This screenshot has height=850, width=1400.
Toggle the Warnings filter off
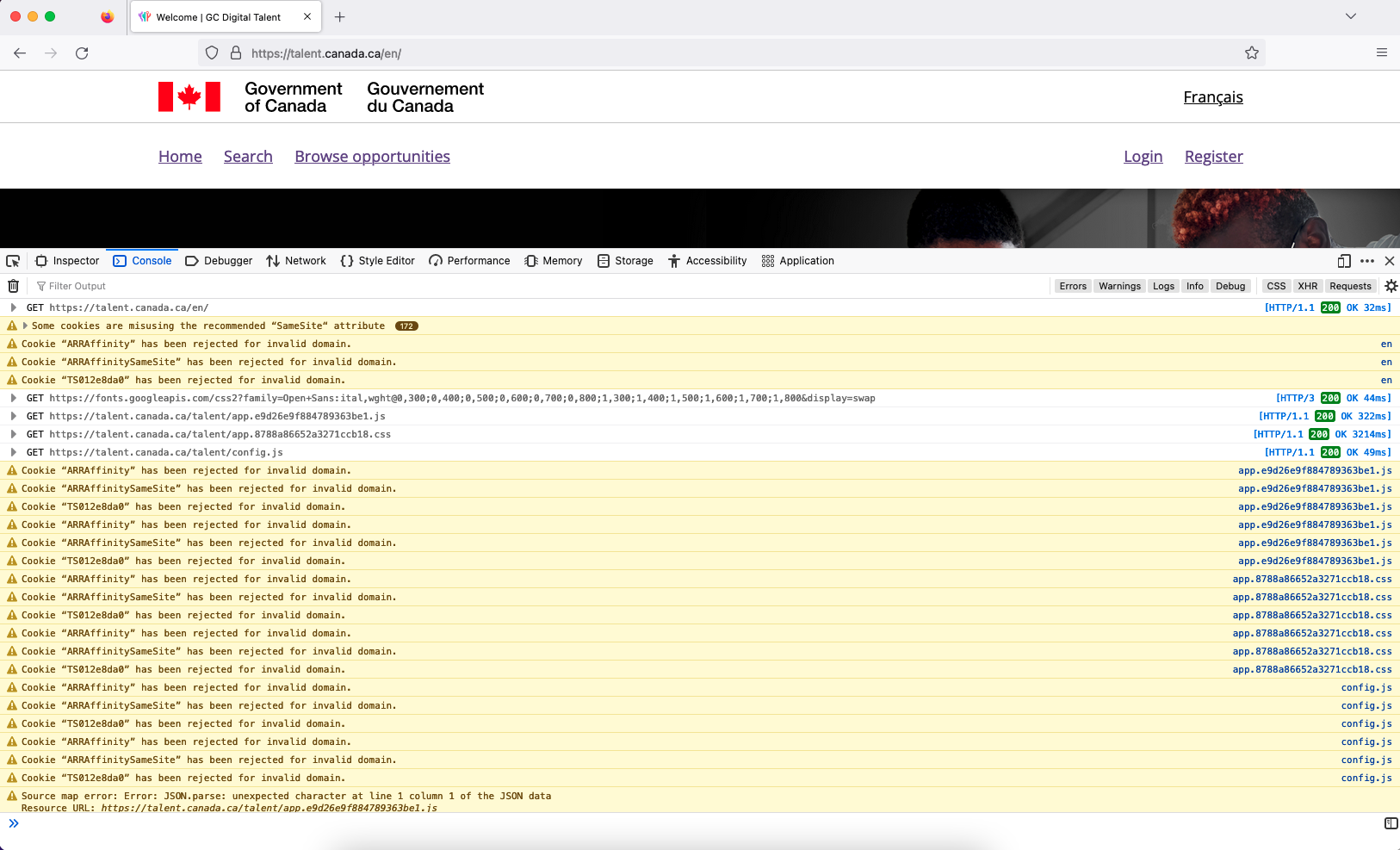coord(1119,285)
